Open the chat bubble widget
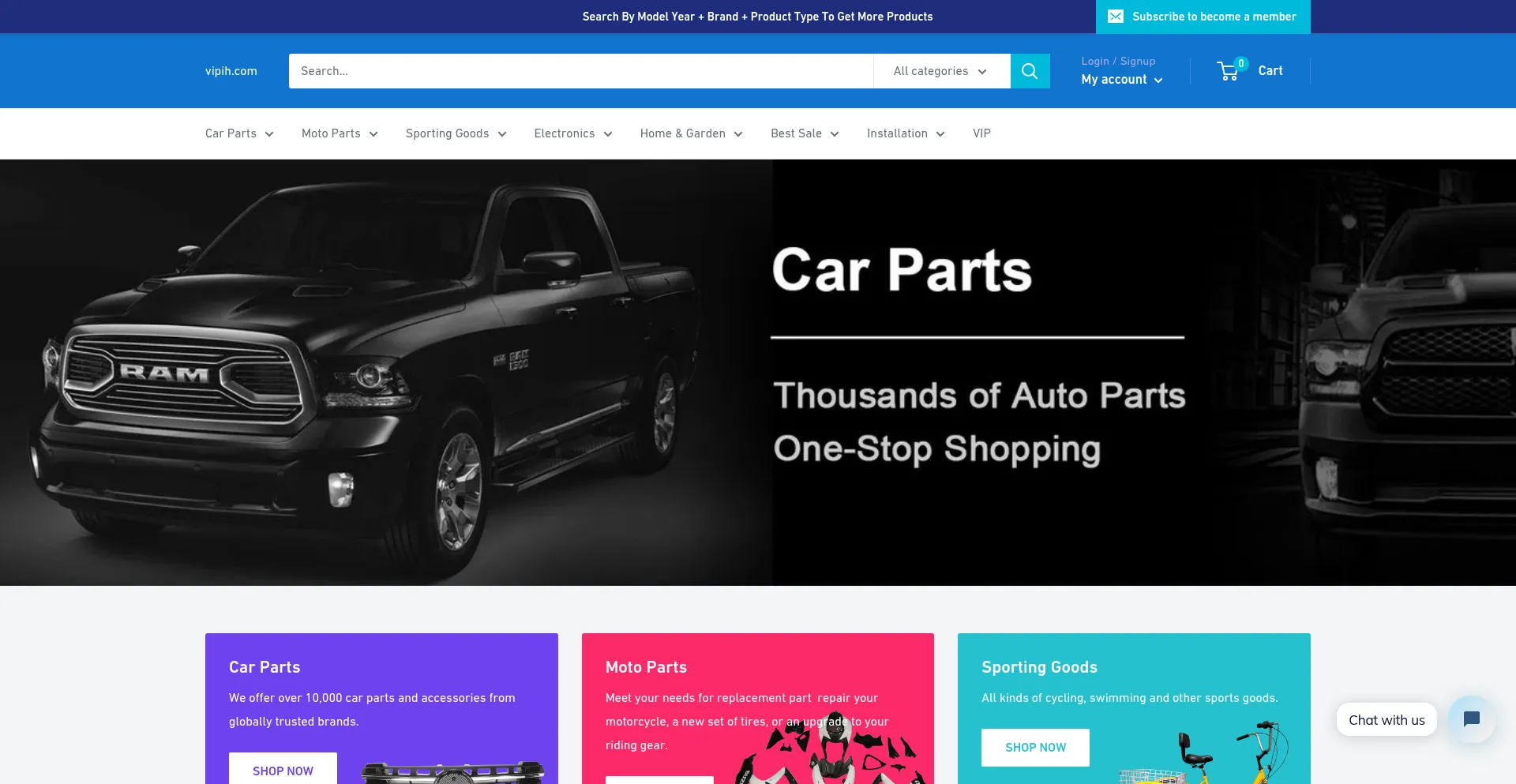Image resolution: width=1516 pixels, height=784 pixels. pos(1471,719)
